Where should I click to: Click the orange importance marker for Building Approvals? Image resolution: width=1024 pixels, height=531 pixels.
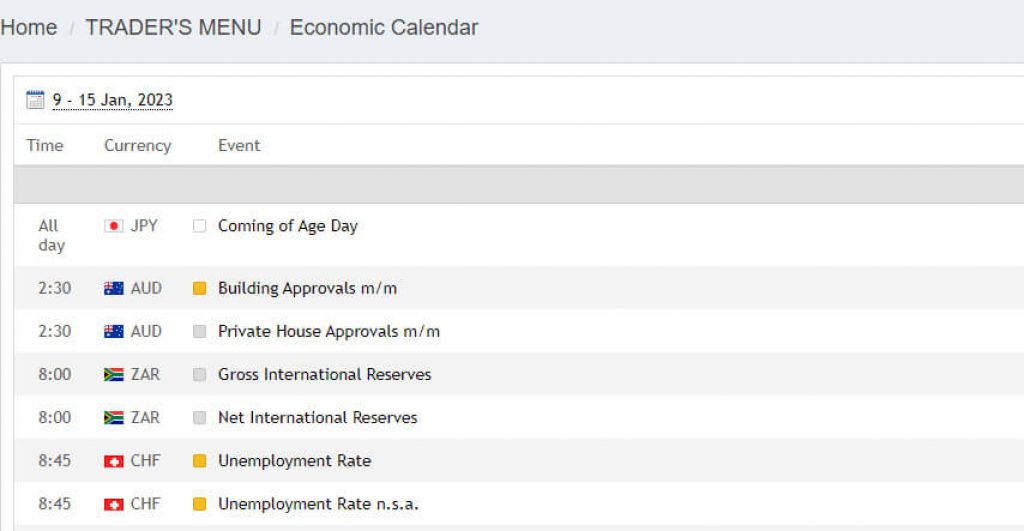coord(200,288)
